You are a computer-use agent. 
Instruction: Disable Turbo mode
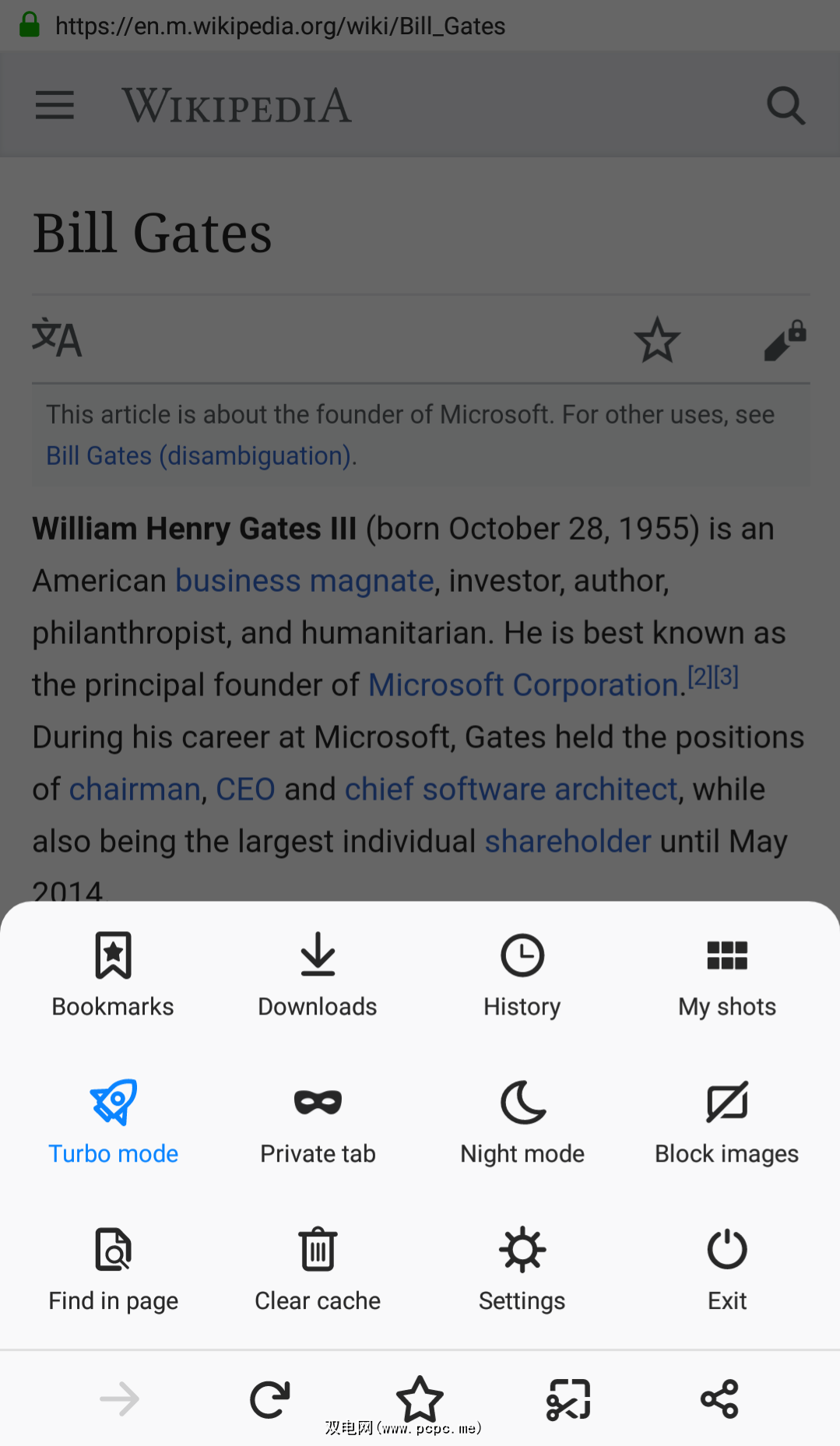(x=113, y=1121)
